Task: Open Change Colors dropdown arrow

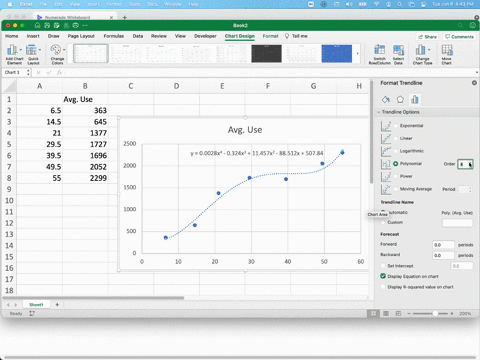Action: 64,50
